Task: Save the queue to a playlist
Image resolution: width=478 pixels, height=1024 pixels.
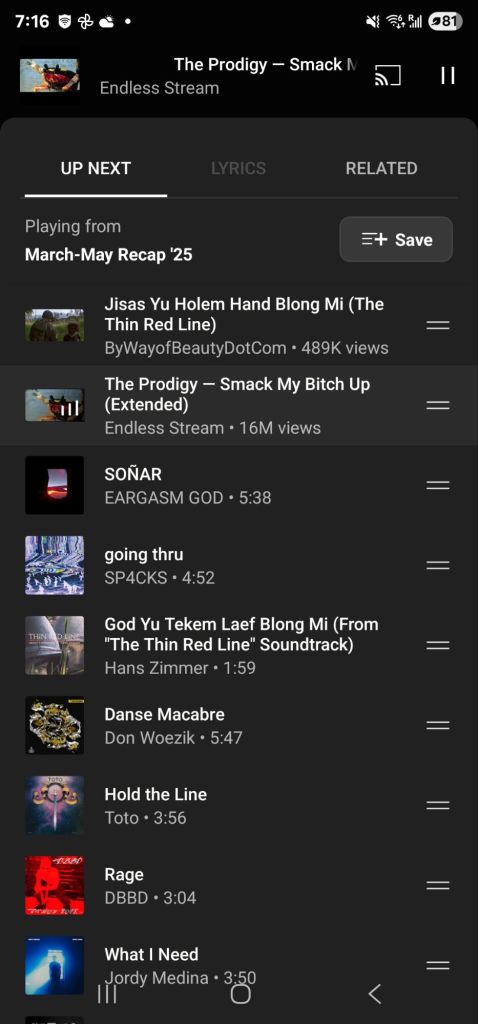Action: (396, 240)
